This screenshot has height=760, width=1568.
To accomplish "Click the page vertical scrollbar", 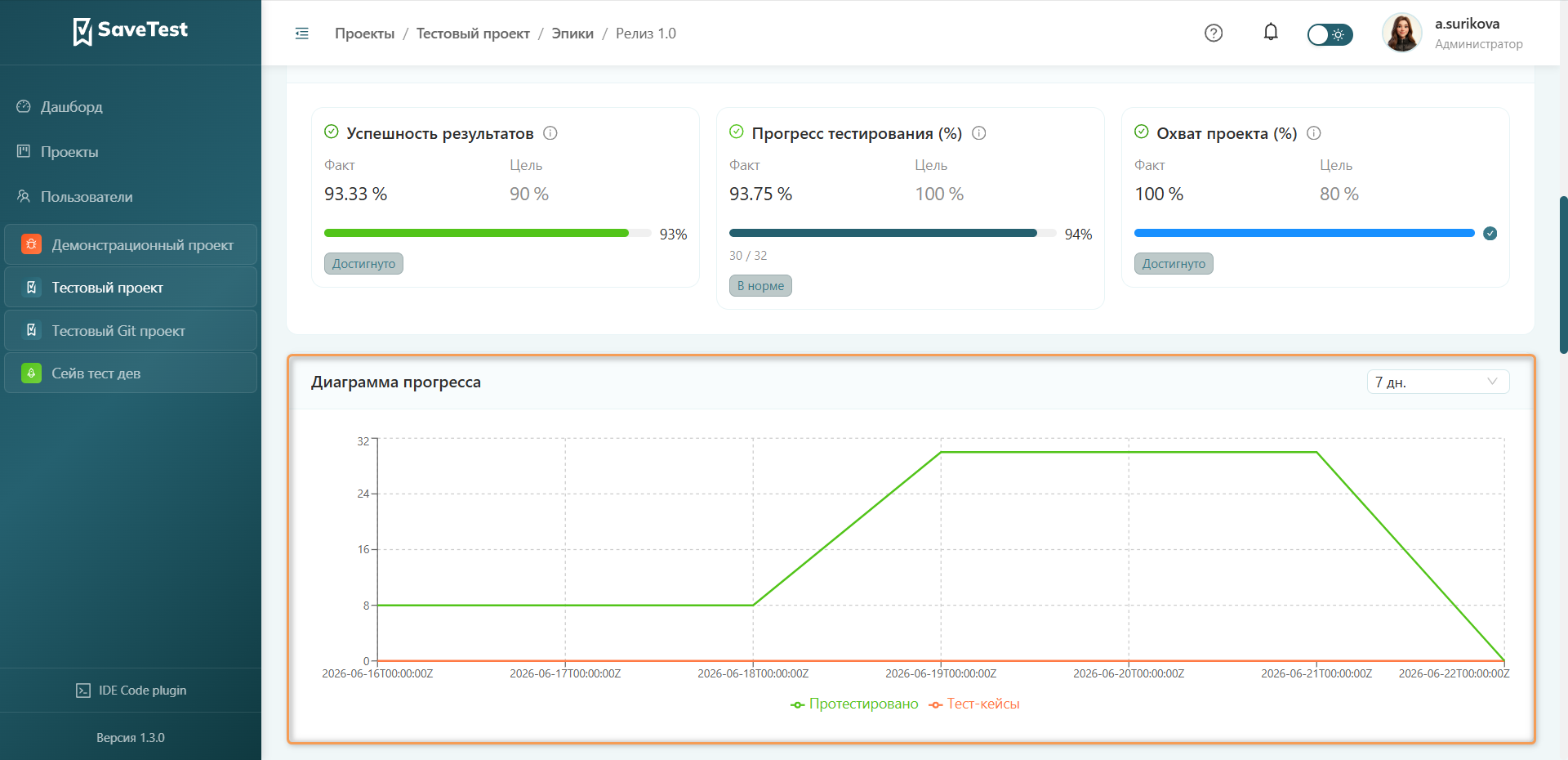I will [x=1563, y=275].
